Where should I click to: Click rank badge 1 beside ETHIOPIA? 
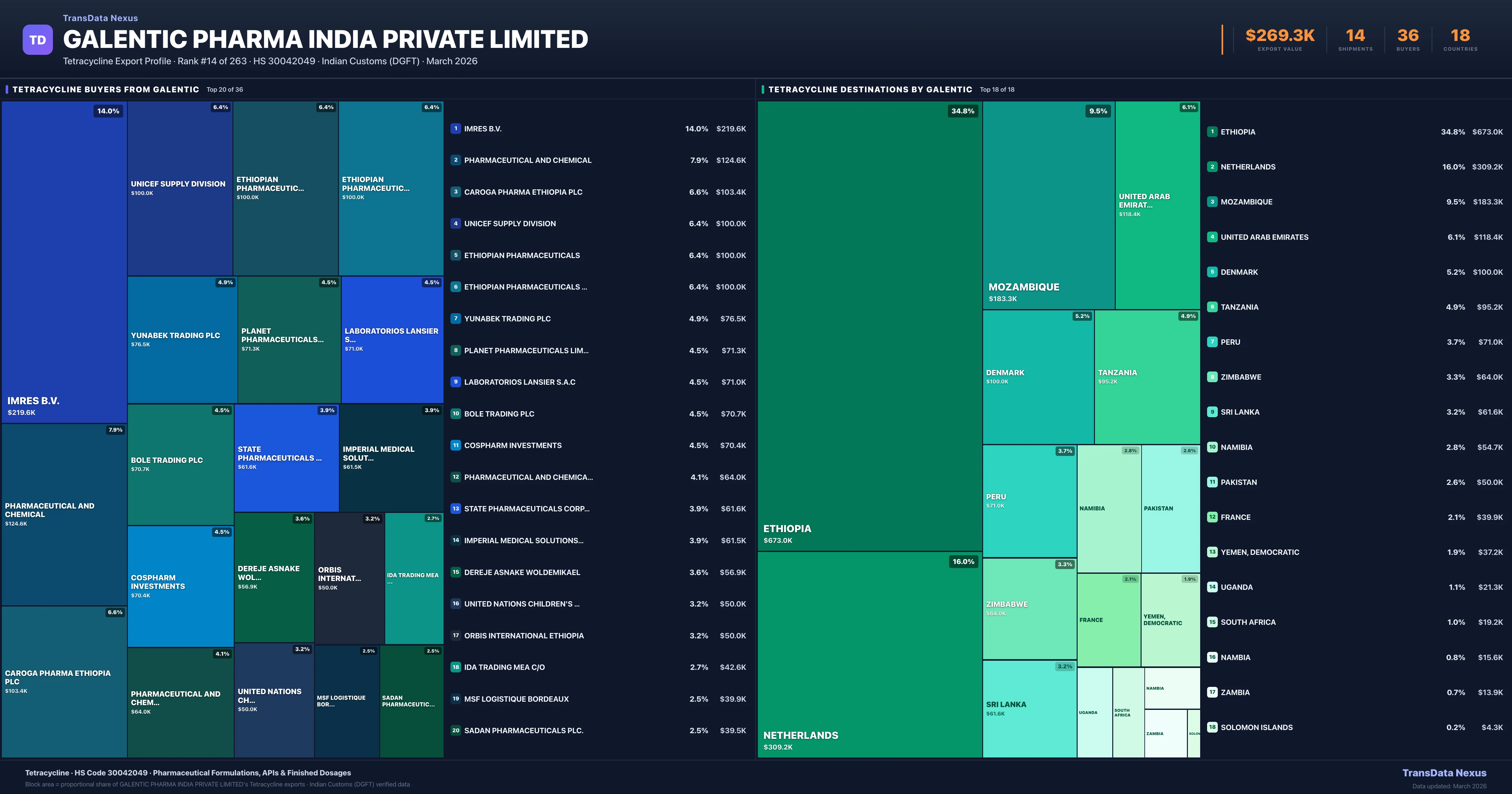(1212, 132)
